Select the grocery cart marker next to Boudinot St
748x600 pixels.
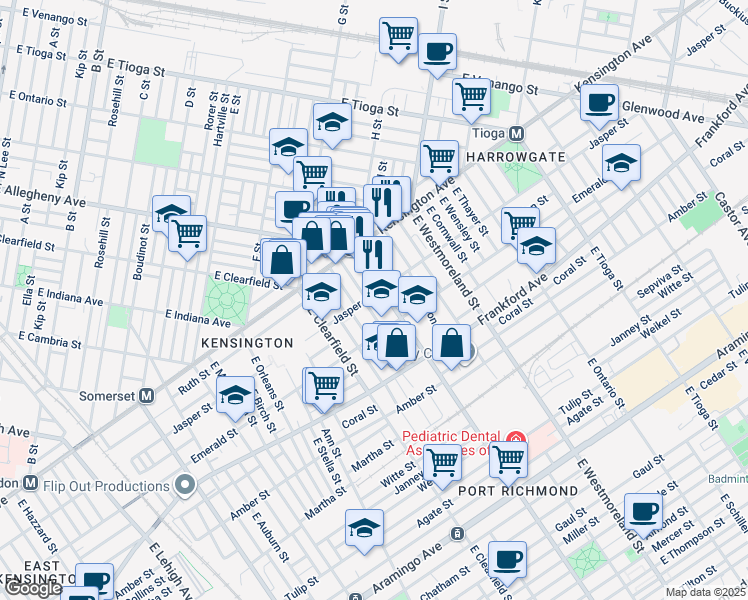[187, 234]
